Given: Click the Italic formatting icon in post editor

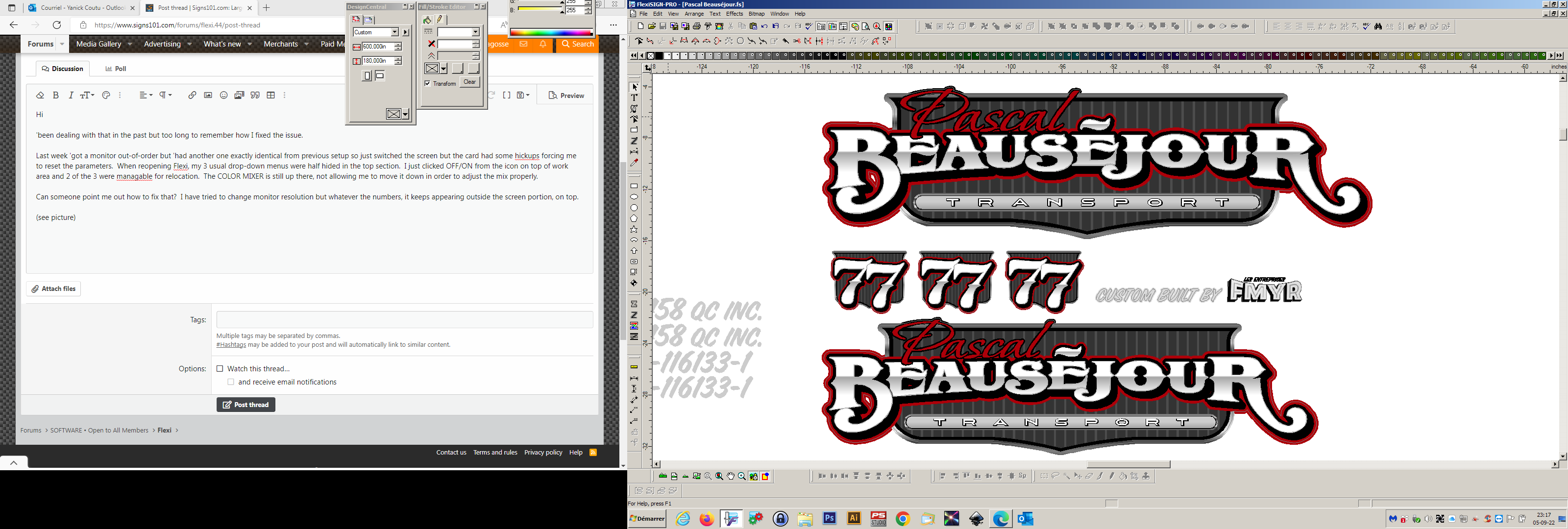Looking at the screenshot, I should click(x=71, y=95).
